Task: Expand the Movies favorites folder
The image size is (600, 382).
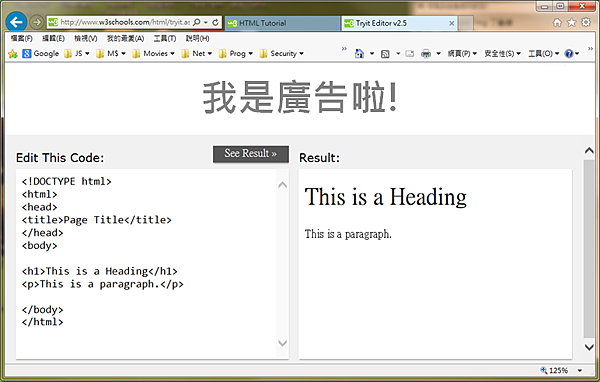Action: point(153,54)
